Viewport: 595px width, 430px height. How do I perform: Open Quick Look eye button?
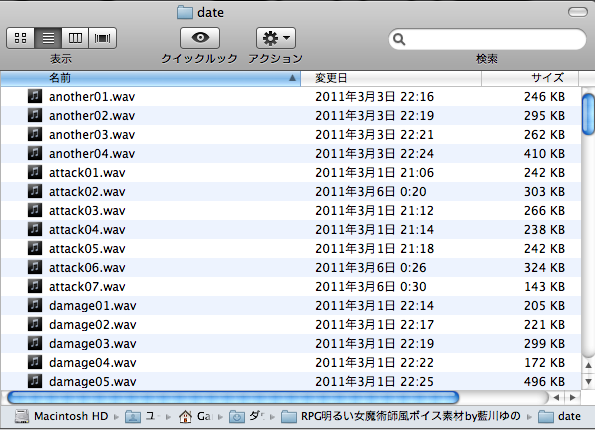200,38
